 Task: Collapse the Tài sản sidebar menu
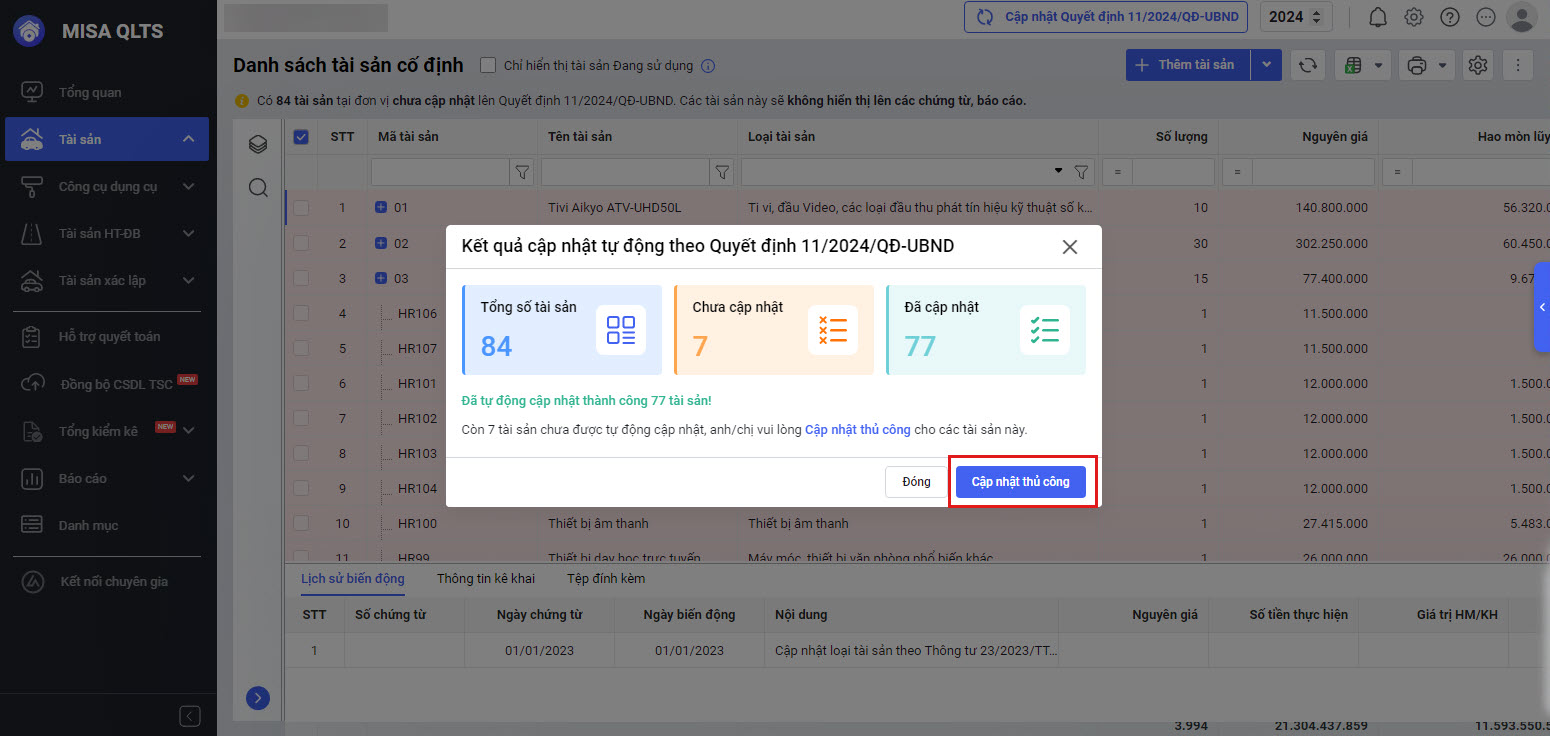(x=188, y=139)
